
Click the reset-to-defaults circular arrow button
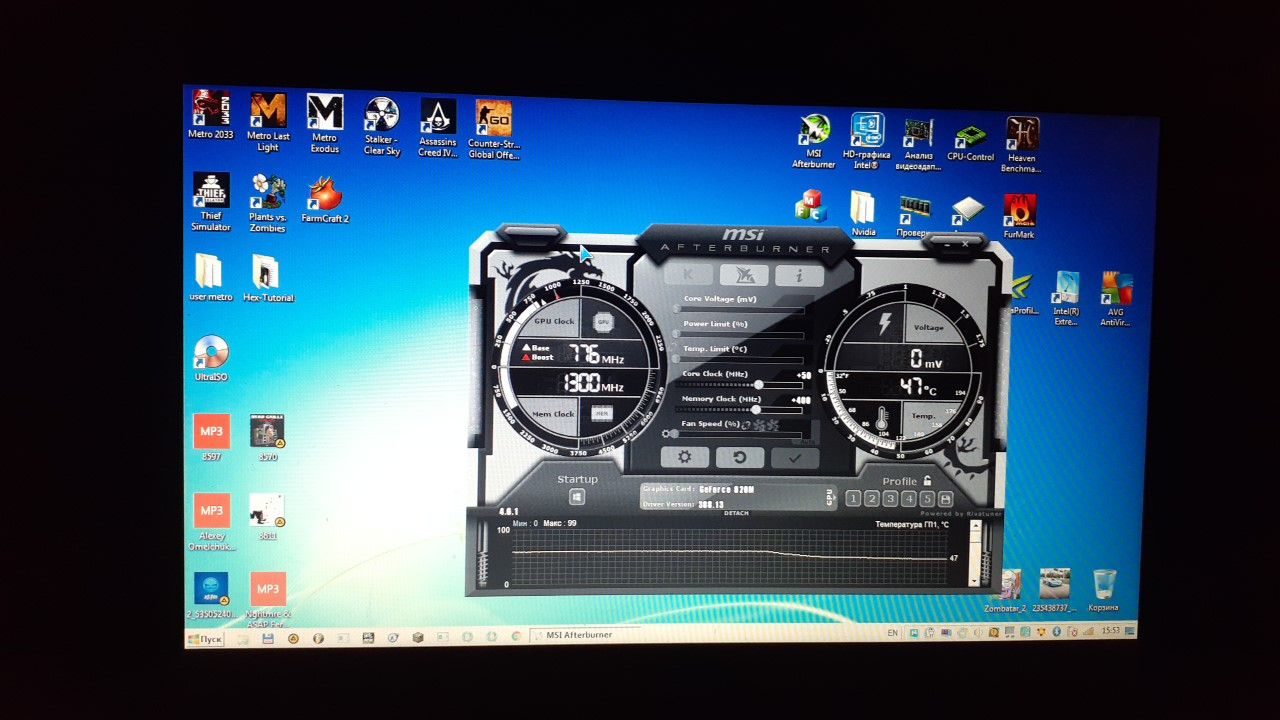coord(740,457)
